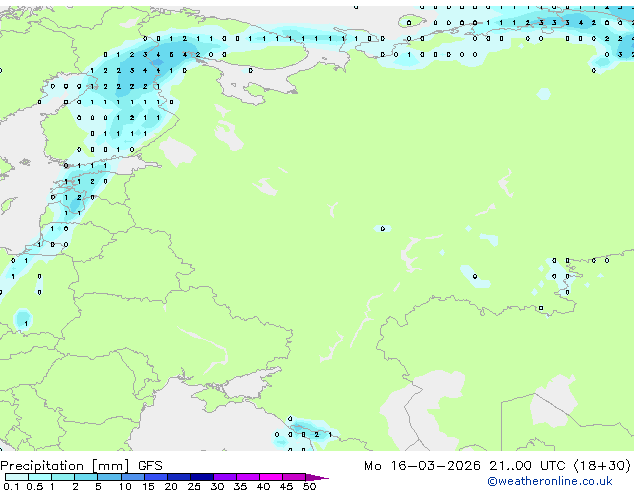This screenshot has width=634, height=490.
Task: Select the 35–40 mm legend color swatch
Action: pyautogui.click(x=248, y=477)
